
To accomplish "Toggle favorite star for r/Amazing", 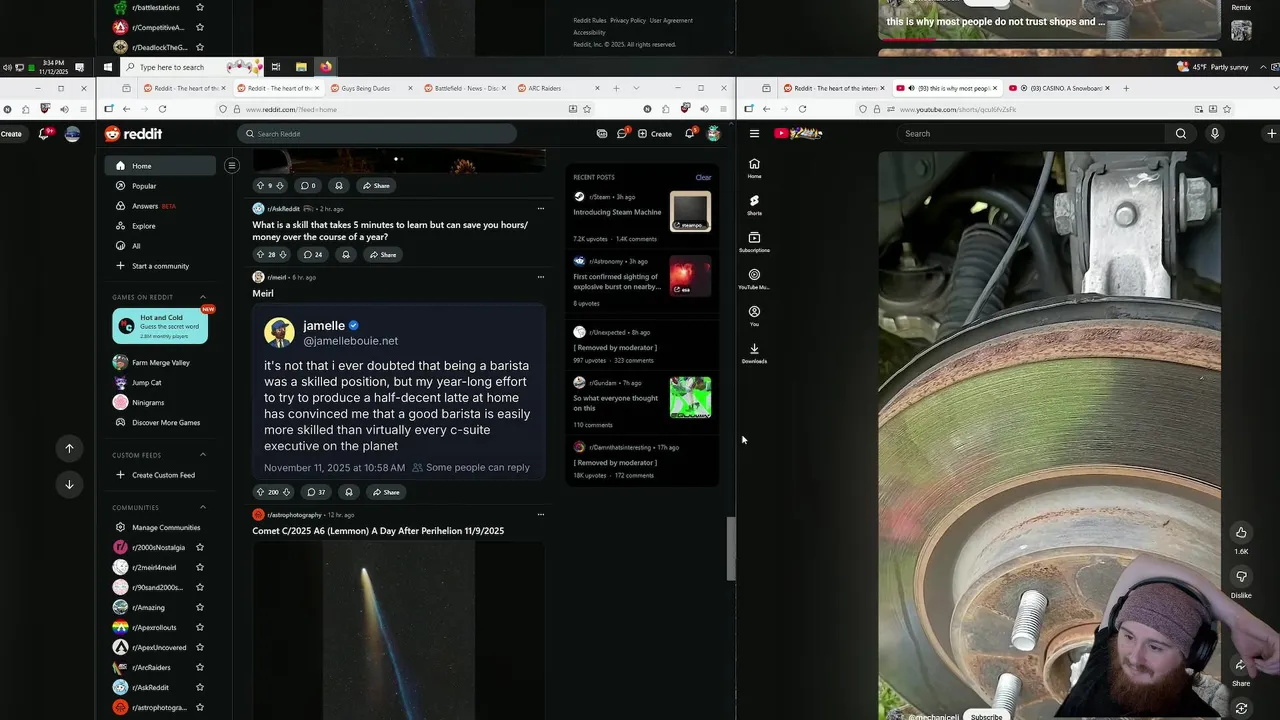I will coord(200,607).
